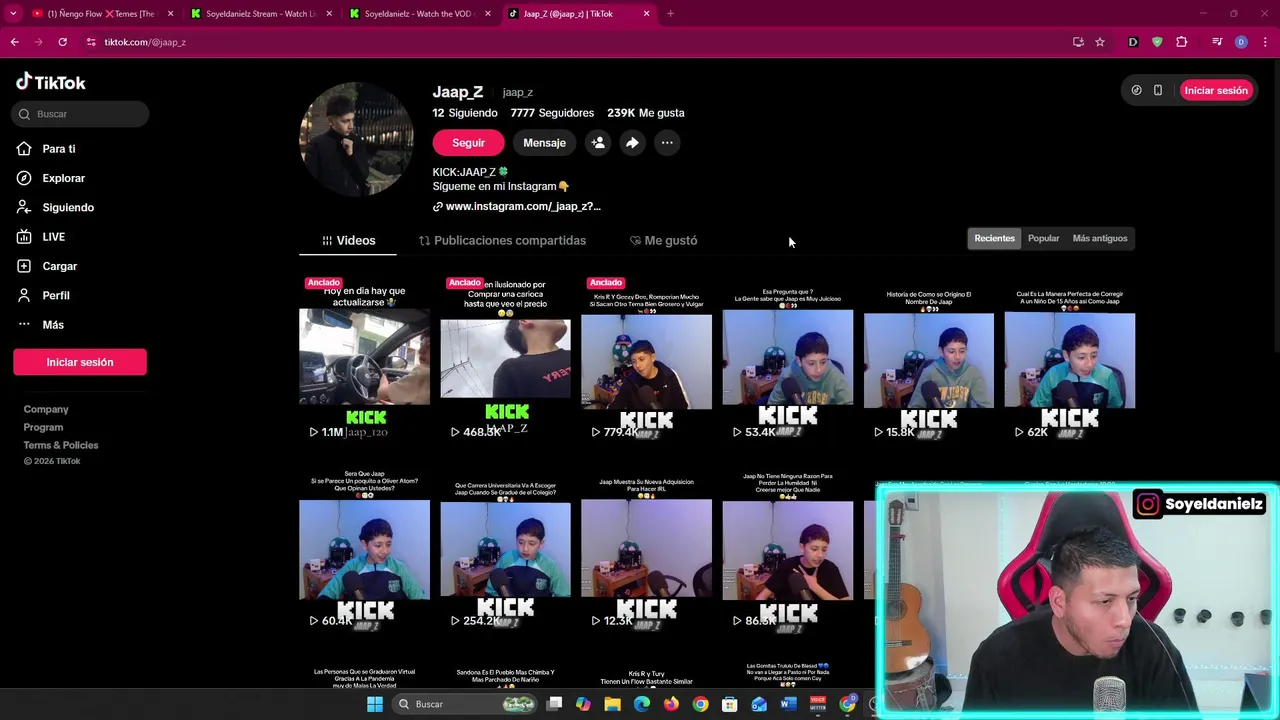The image size is (1280, 720).
Task: Open the green shield extension icon
Action: [x=1157, y=42]
